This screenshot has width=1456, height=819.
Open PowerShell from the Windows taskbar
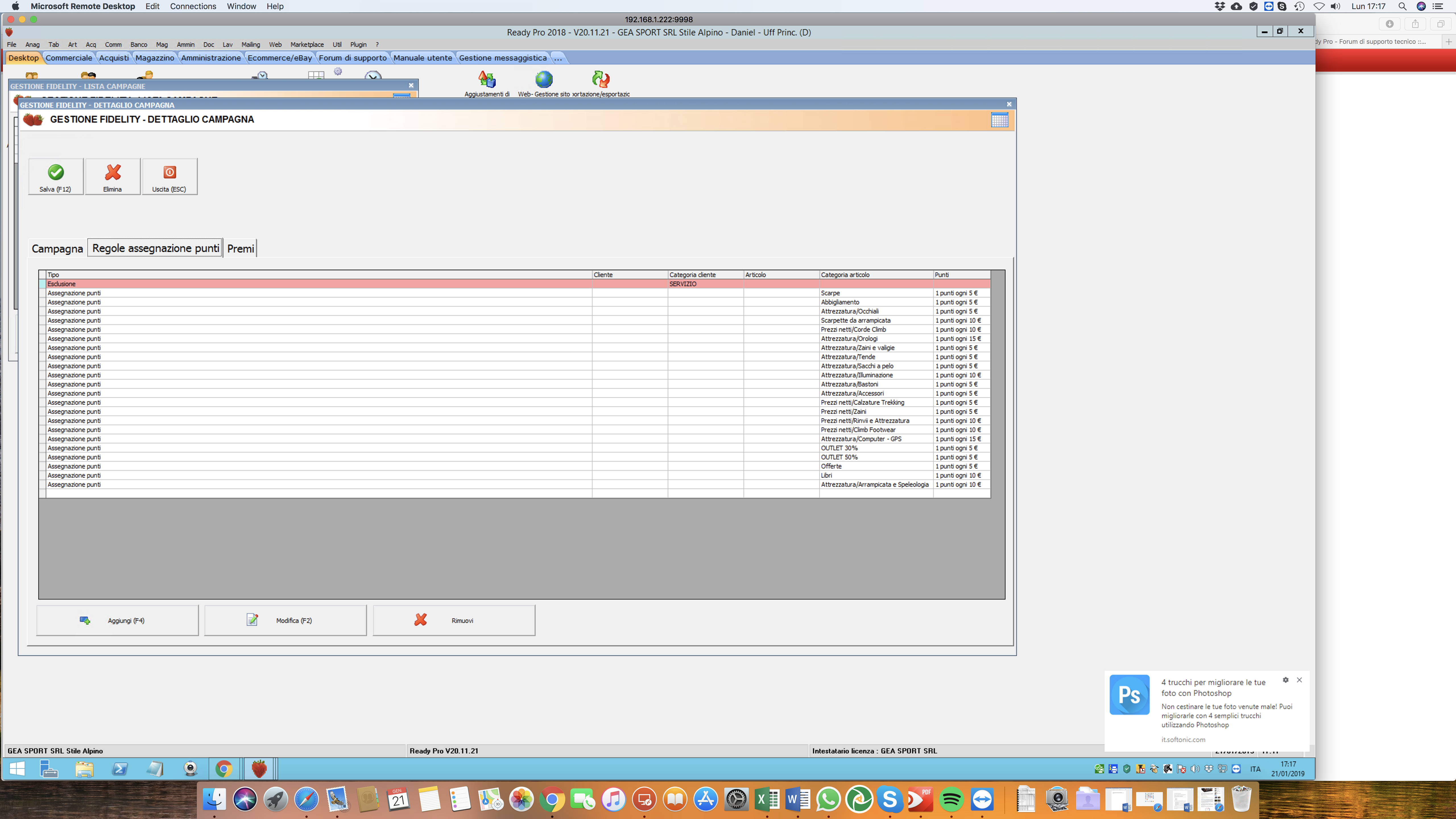120,769
